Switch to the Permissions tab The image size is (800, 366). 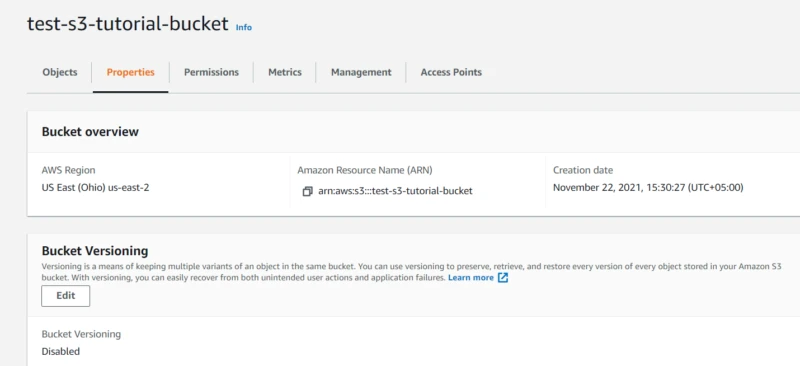coord(211,72)
